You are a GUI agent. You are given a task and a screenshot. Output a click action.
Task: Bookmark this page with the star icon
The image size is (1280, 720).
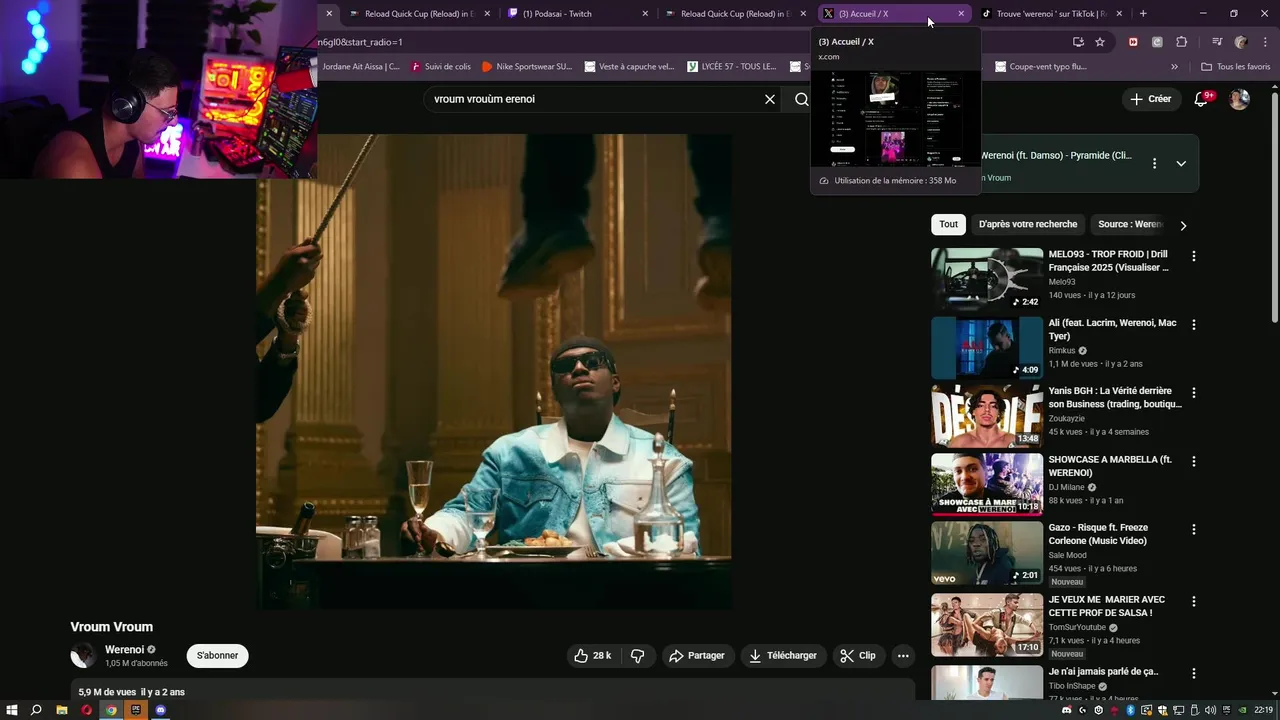point(1100,42)
